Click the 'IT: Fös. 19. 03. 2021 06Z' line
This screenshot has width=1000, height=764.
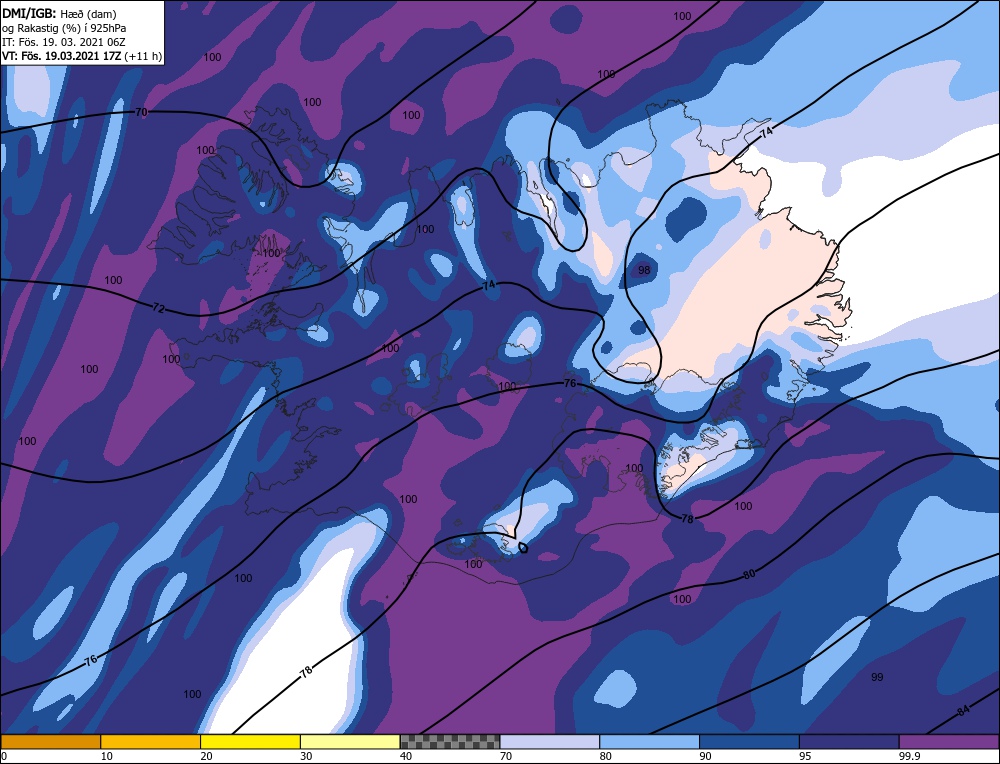click(x=64, y=42)
